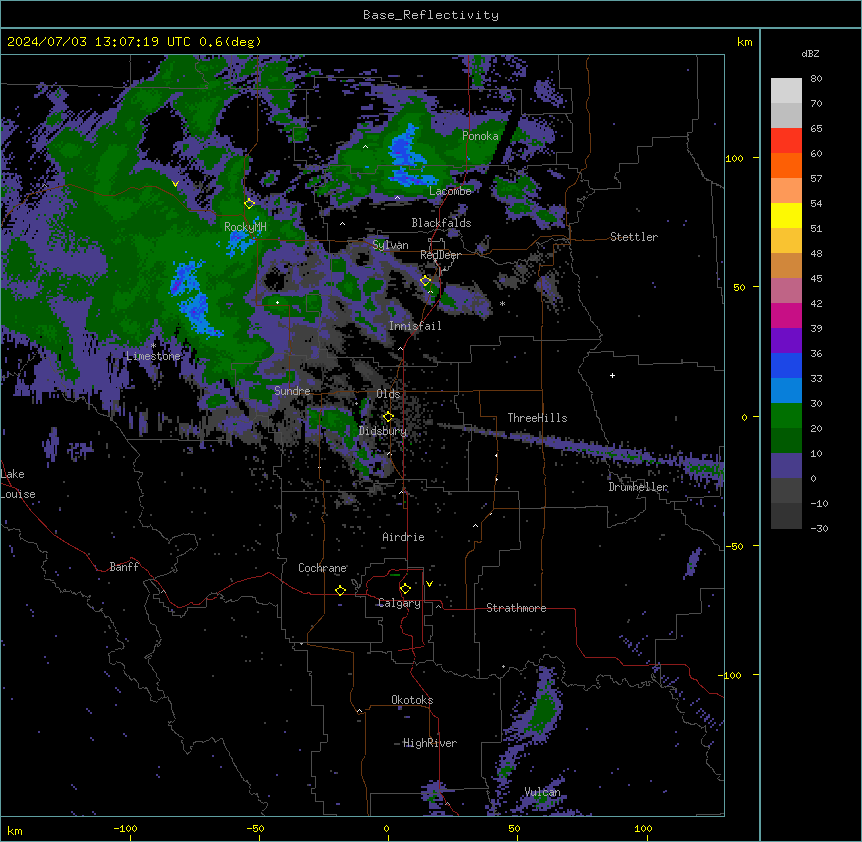This screenshot has height=842, width=862.
Task: Click the km unit label at bottom left
Action: point(15,830)
